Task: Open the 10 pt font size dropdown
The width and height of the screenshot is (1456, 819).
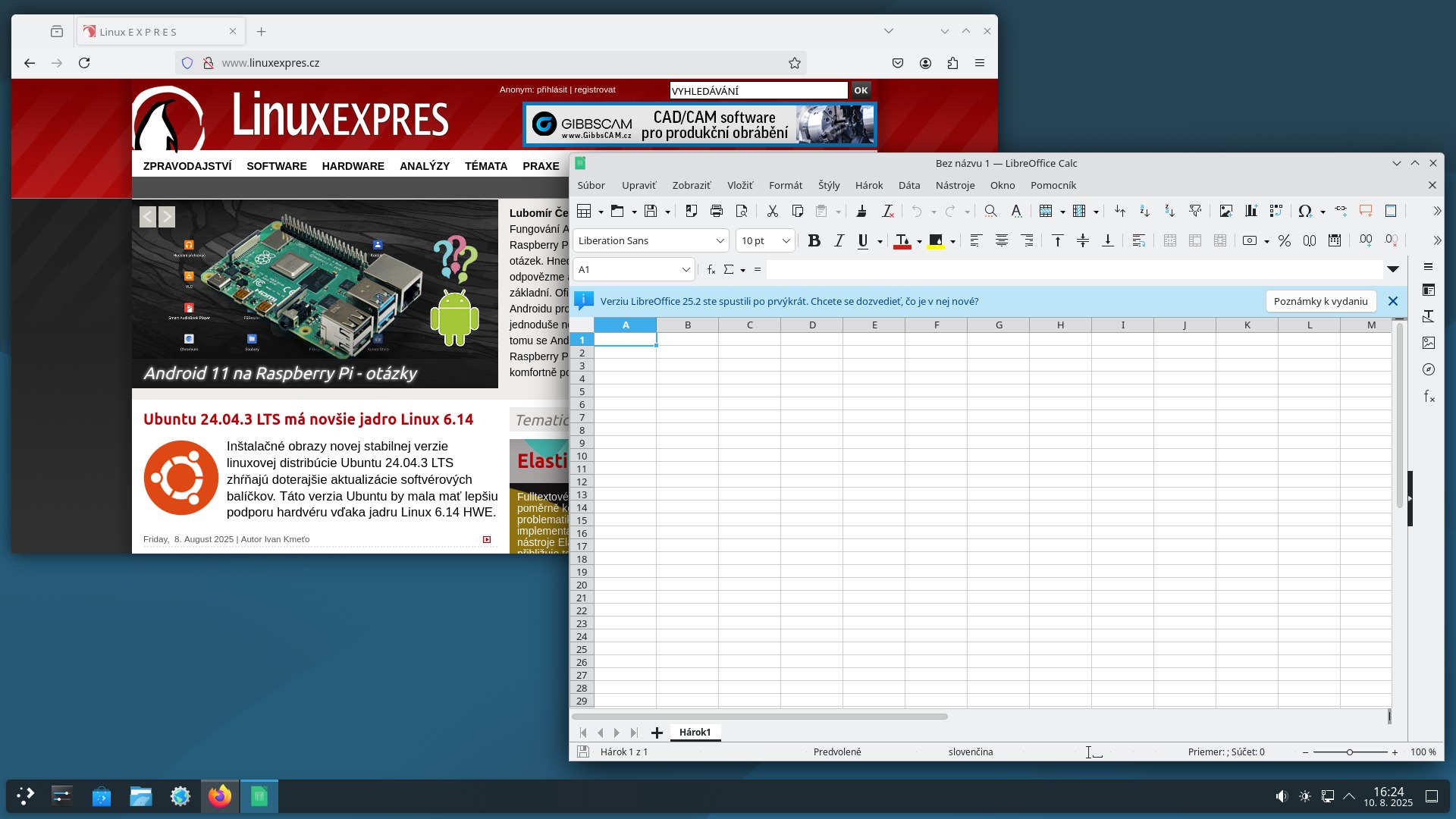Action: click(x=786, y=241)
